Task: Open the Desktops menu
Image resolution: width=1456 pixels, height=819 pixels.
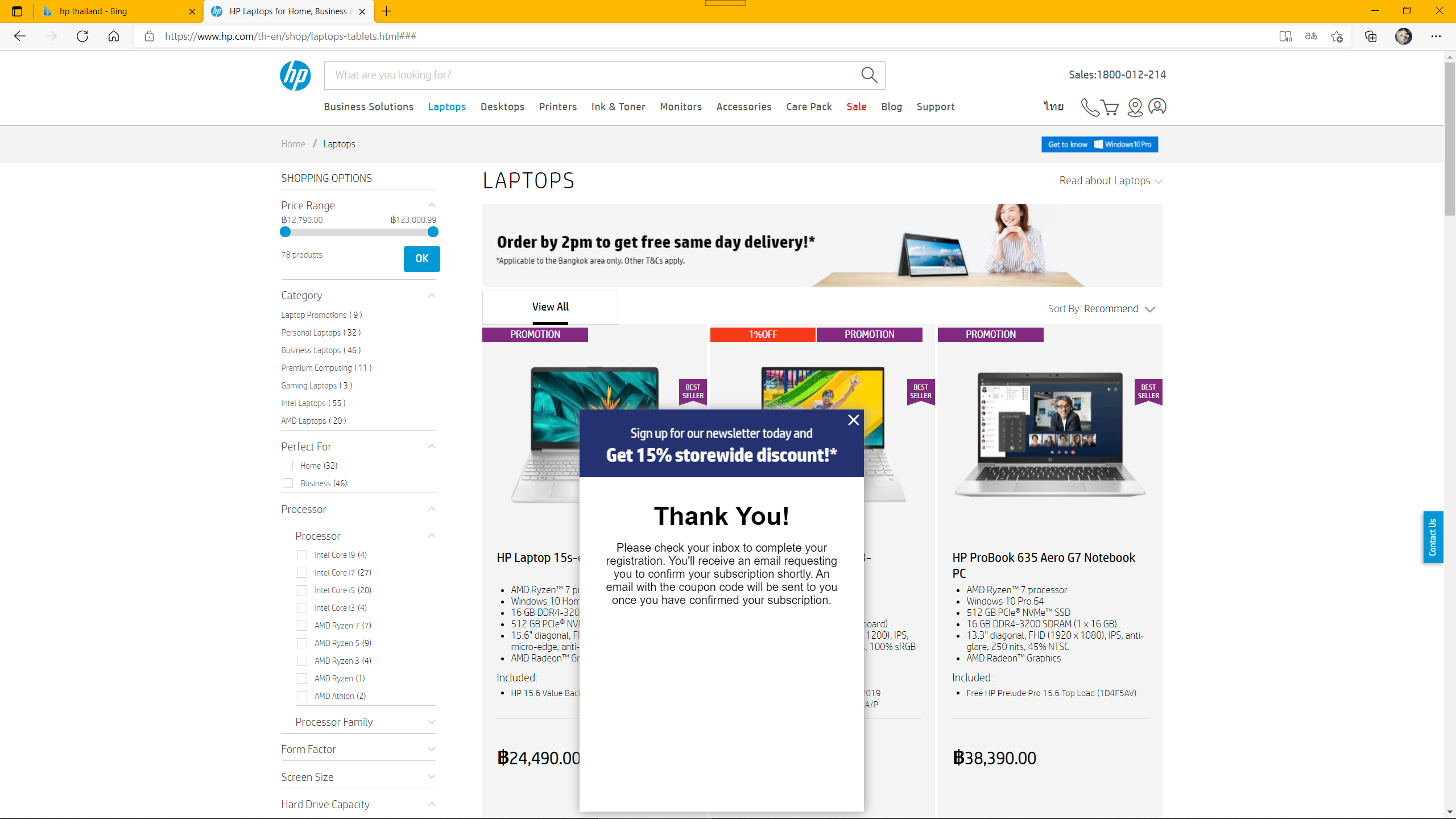Action: pyautogui.click(x=502, y=107)
